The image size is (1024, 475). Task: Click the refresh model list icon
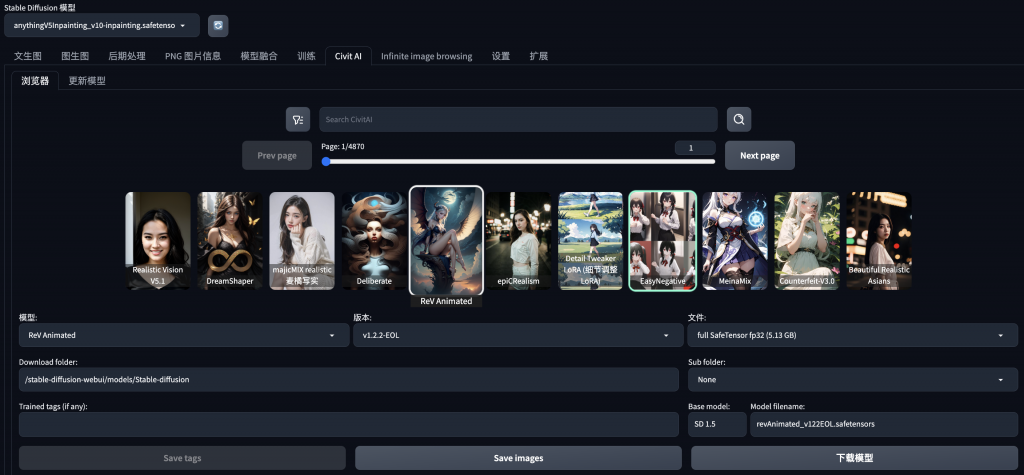pos(218,25)
